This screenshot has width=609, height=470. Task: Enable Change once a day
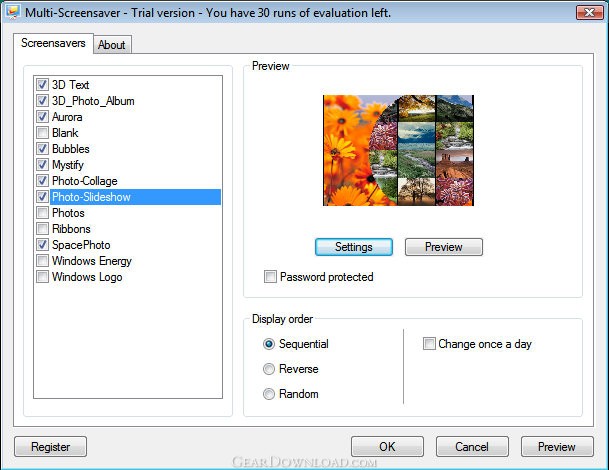[x=429, y=344]
